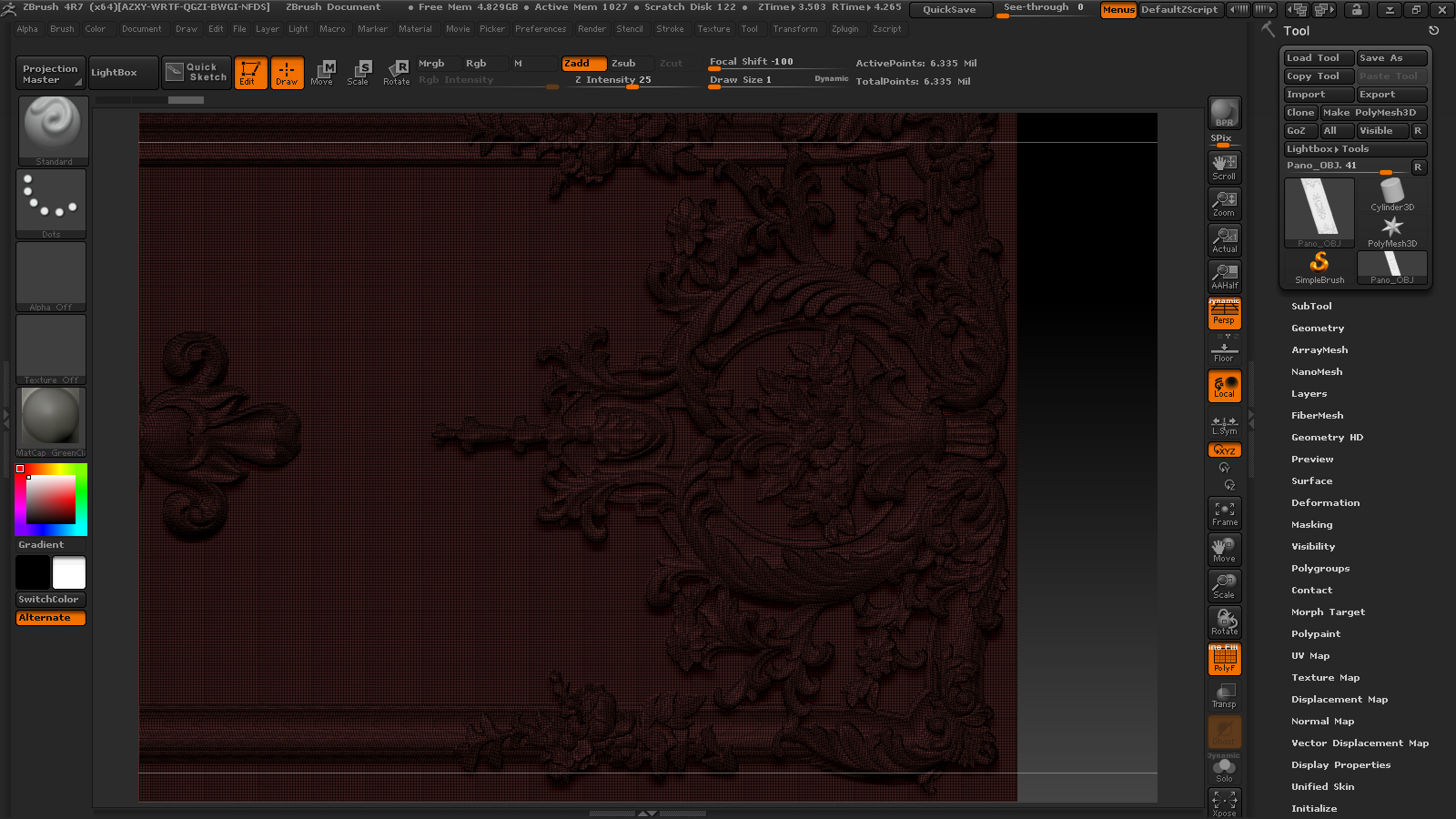Expand the Deformation section
Screen dimensions: 1456x819
[1325, 503]
